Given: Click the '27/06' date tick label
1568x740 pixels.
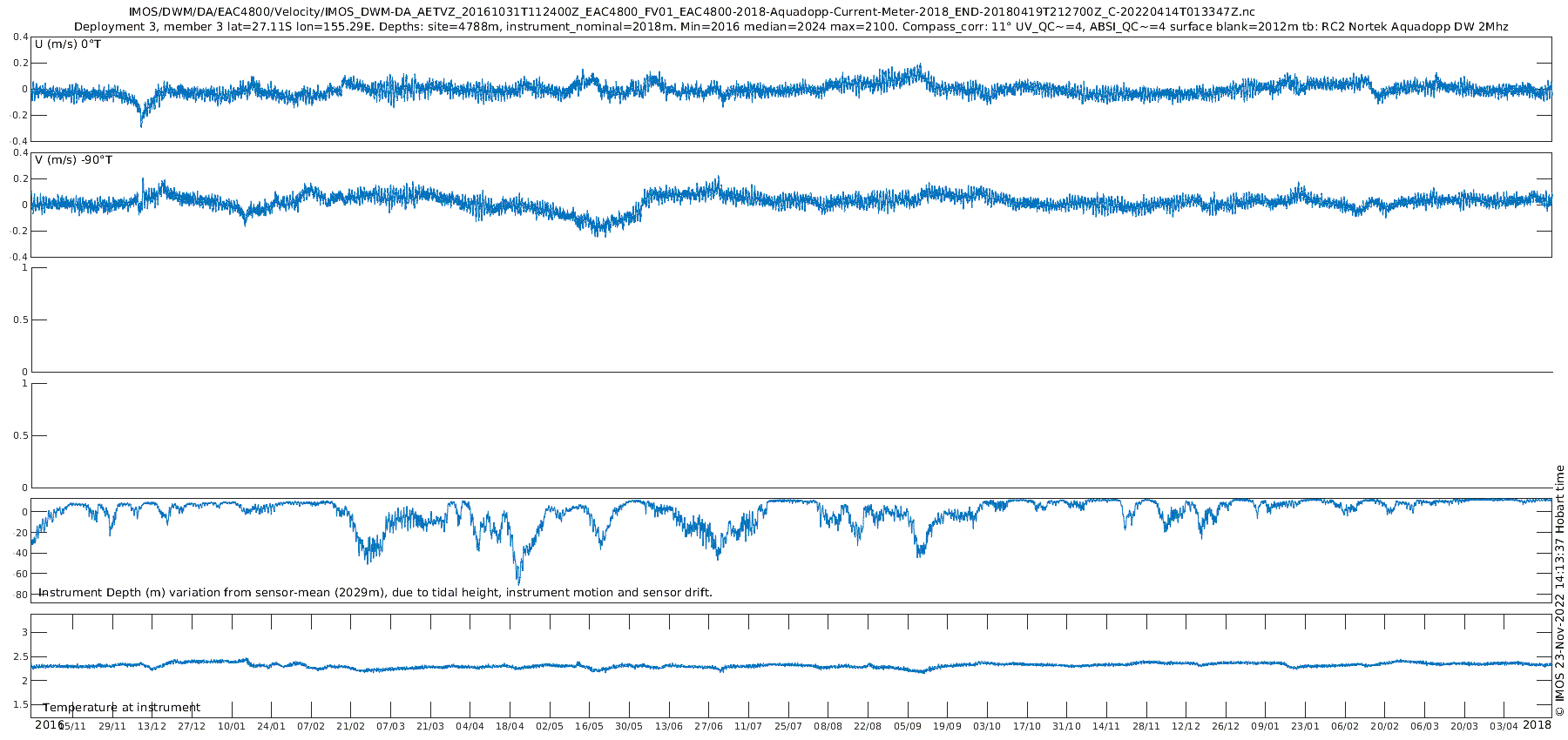Looking at the screenshot, I should [x=708, y=726].
